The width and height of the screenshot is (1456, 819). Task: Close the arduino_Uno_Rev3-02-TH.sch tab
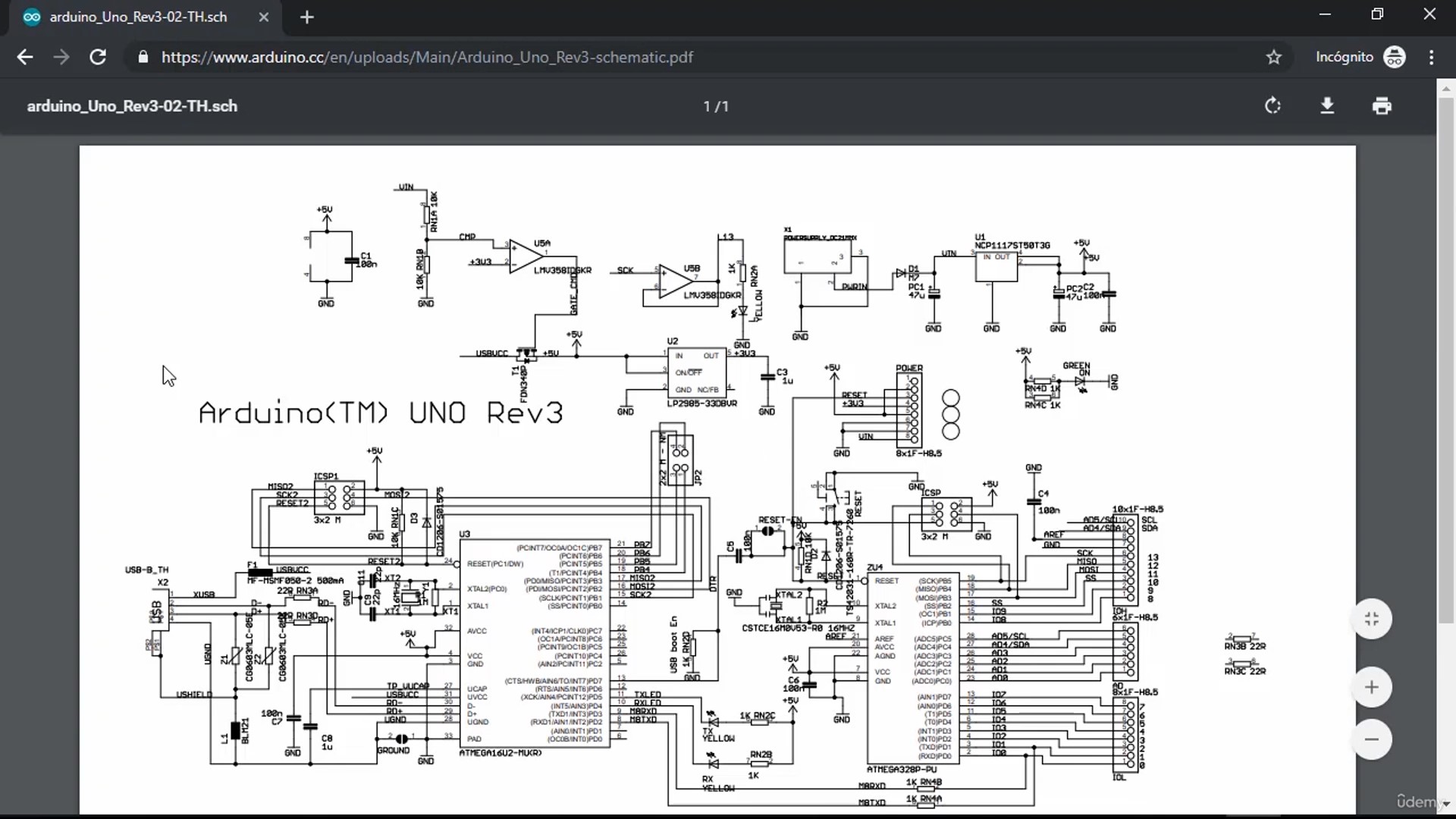click(x=264, y=17)
